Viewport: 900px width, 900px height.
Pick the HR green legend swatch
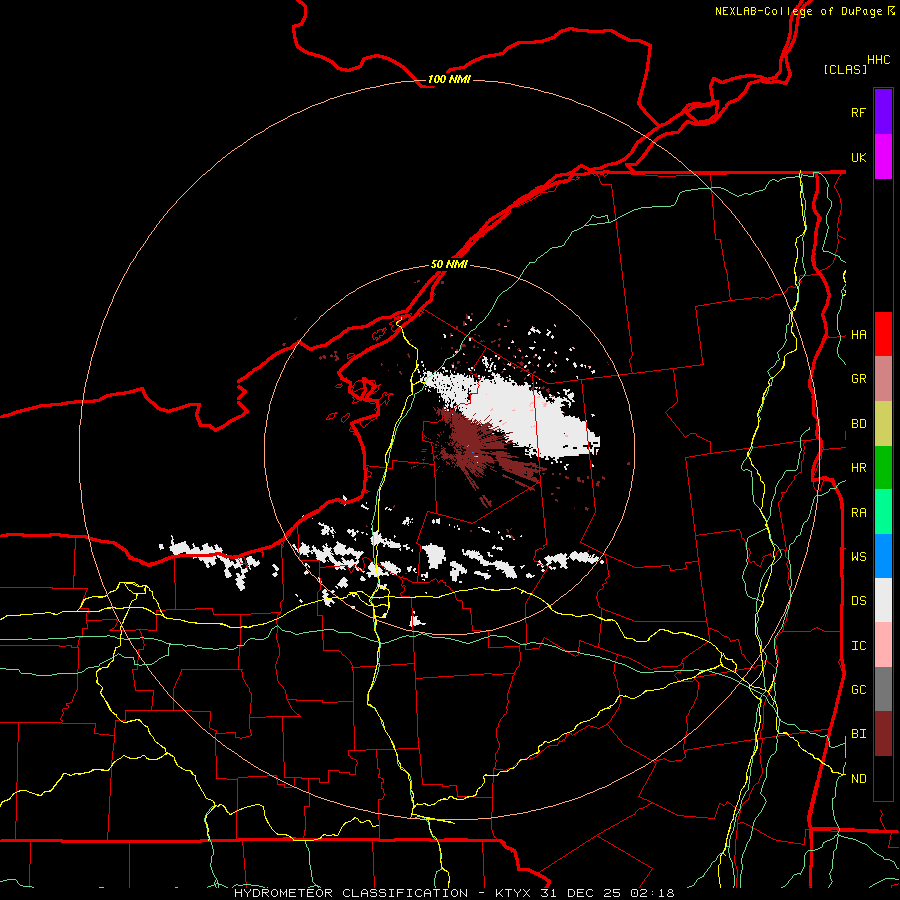pos(883,468)
